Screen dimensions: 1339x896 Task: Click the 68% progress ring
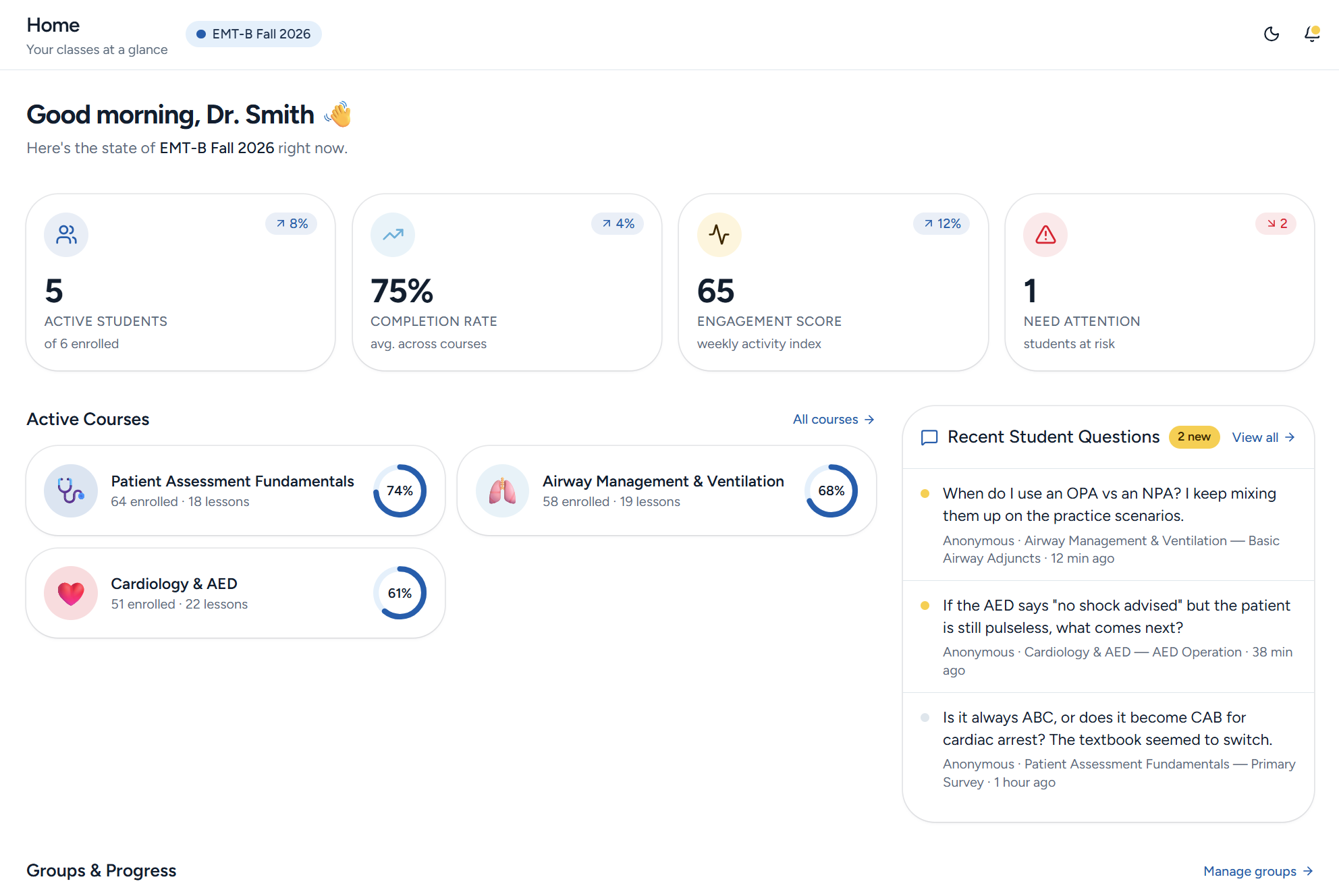click(x=831, y=491)
